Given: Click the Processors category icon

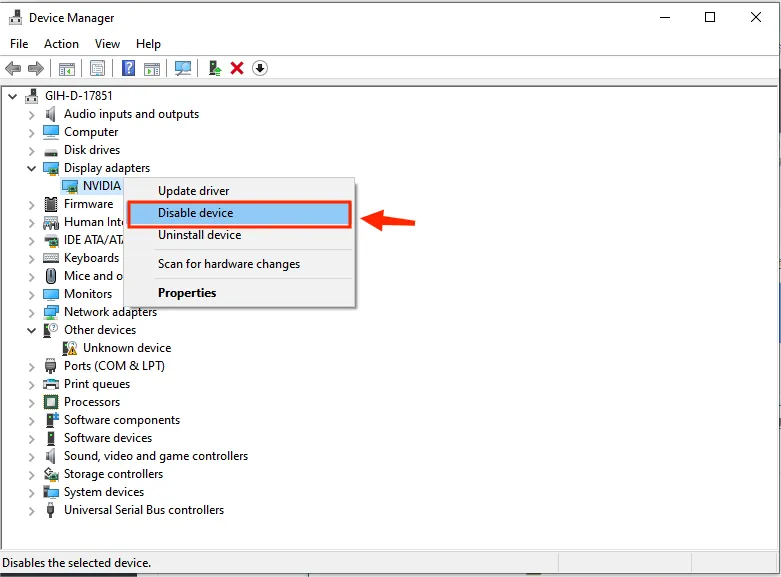Looking at the screenshot, I should tap(51, 402).
